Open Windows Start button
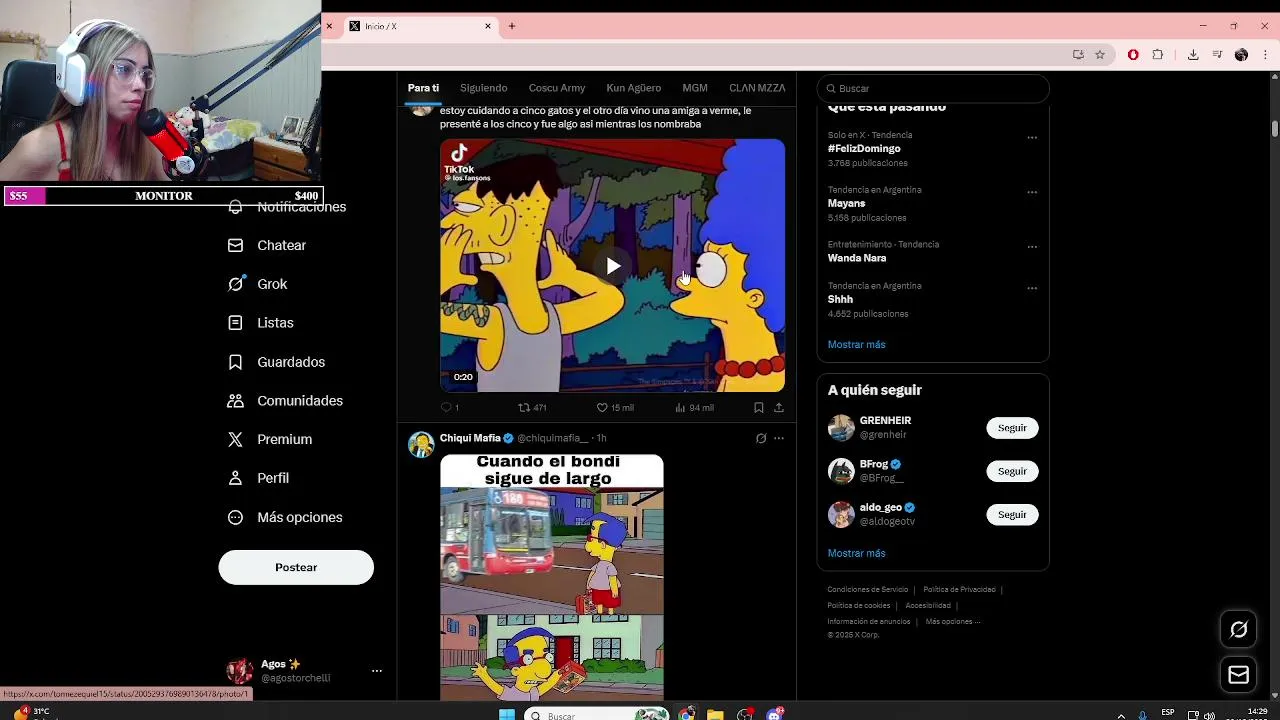The width and height of the screenshot is (1280, 720). tap(507, 715)
